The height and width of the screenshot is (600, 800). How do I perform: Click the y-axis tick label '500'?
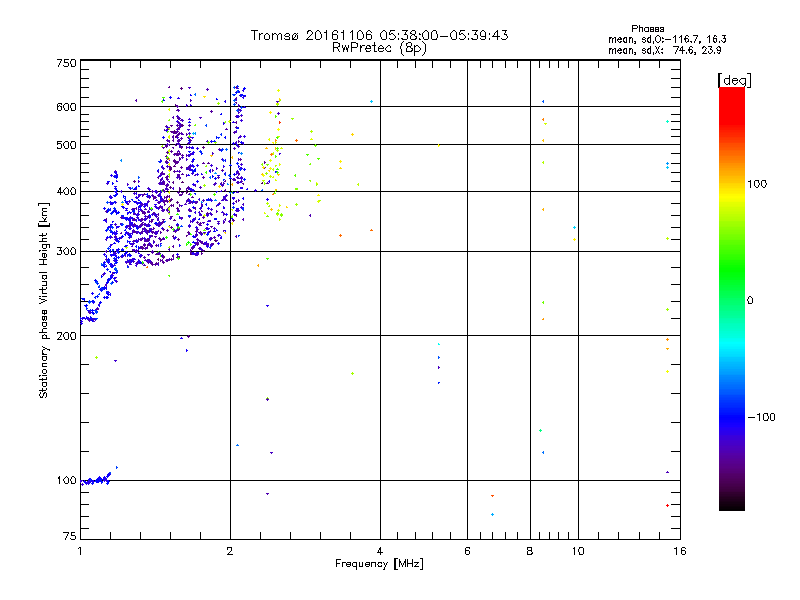(66, 145)
